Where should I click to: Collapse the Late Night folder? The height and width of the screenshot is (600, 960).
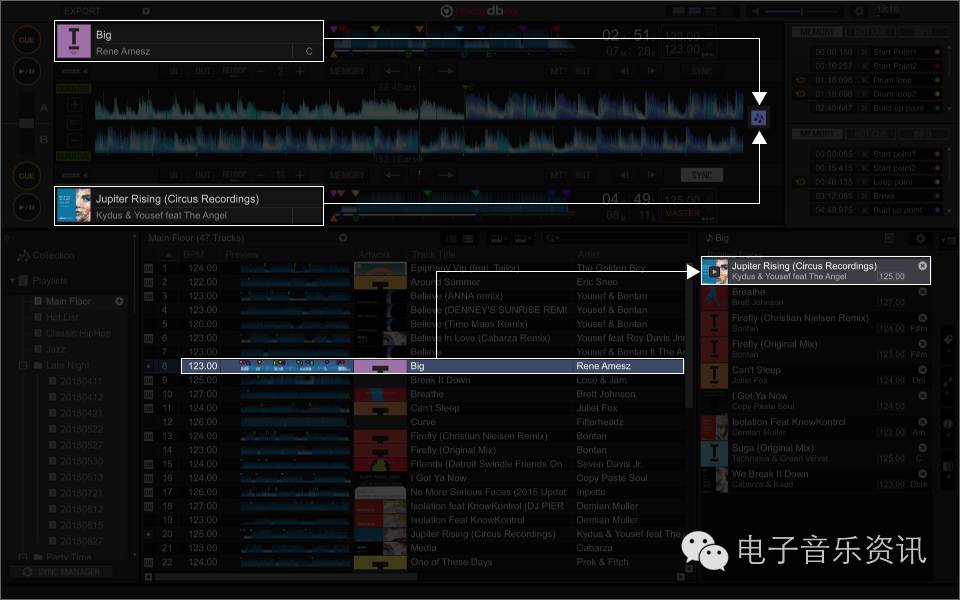23,366
